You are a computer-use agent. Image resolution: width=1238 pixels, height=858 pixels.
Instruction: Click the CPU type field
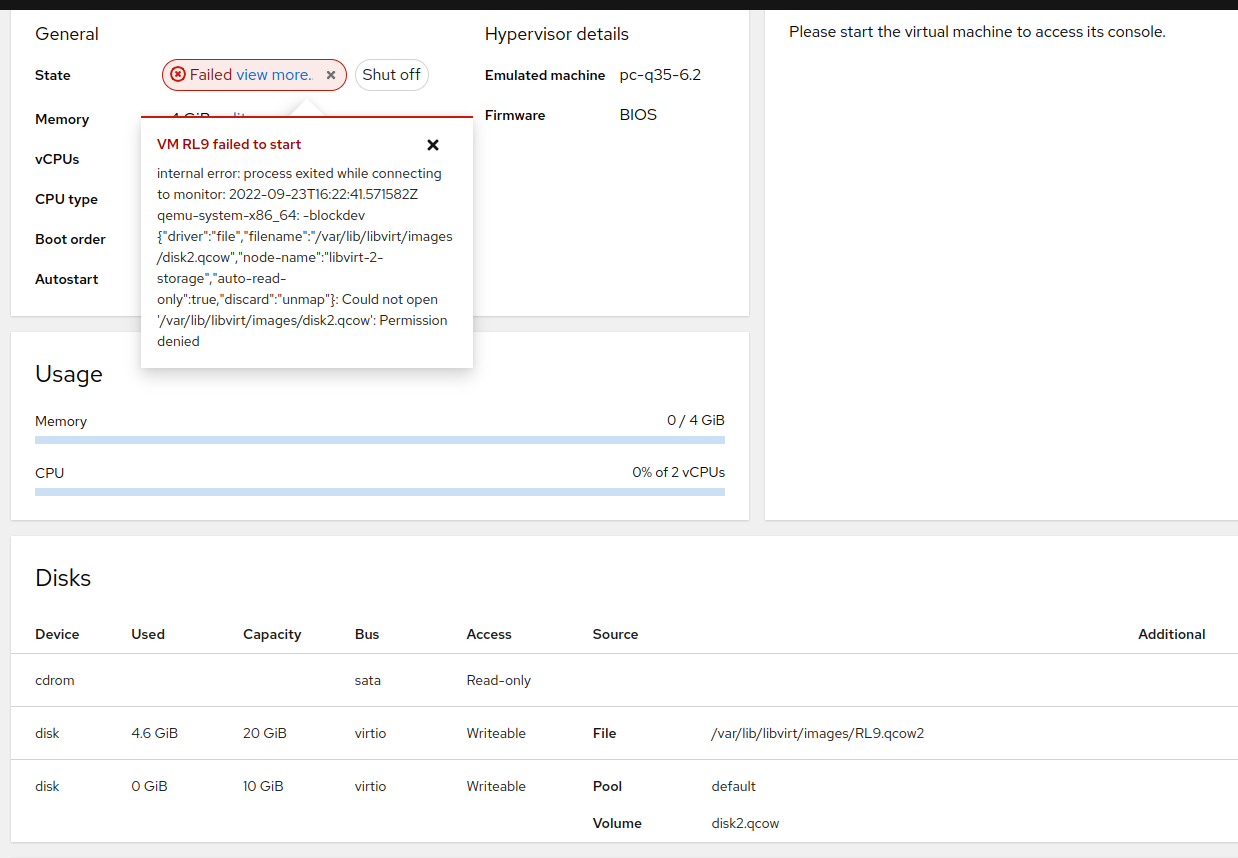66,199
